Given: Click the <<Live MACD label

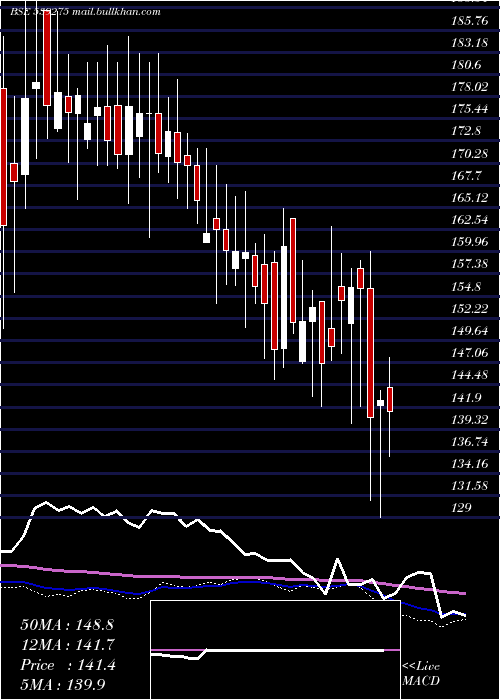Looking at the screenshot, I should pos(421,674).
